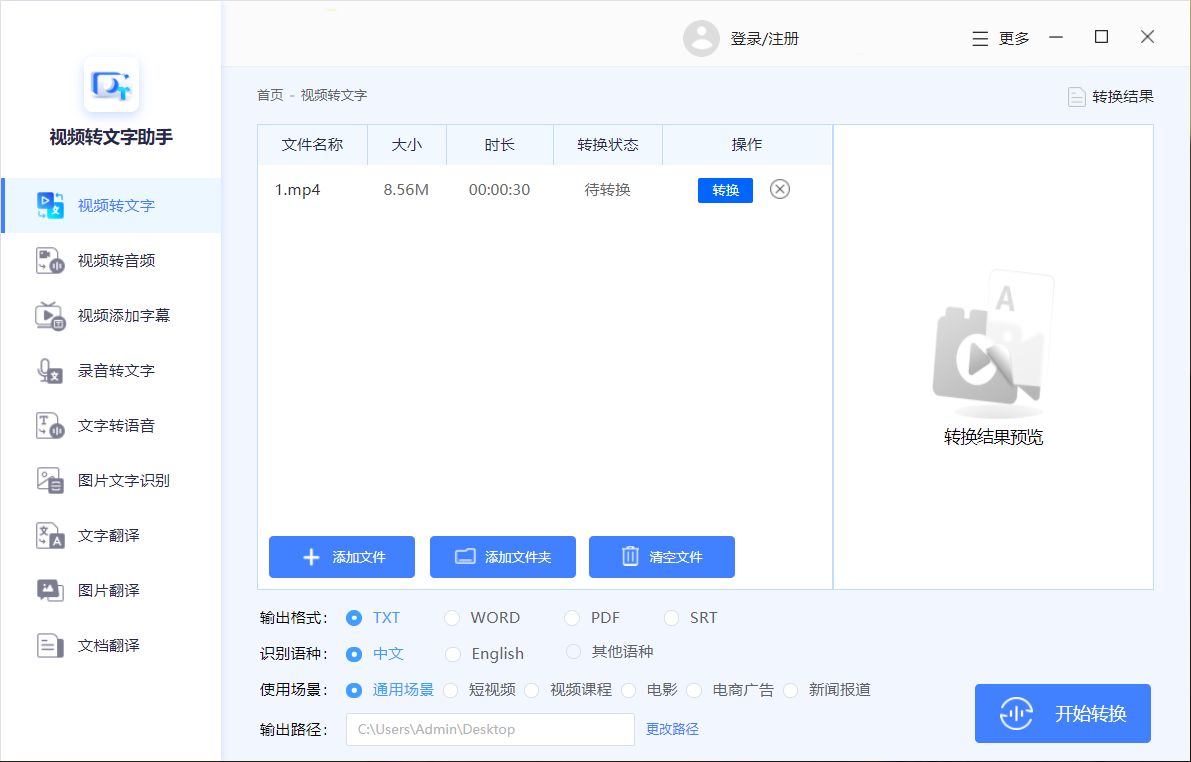This screenshot has width=1191, height=762.
Task: Click the 视频添加字幕 TV icon
Action: coord(50,315)
